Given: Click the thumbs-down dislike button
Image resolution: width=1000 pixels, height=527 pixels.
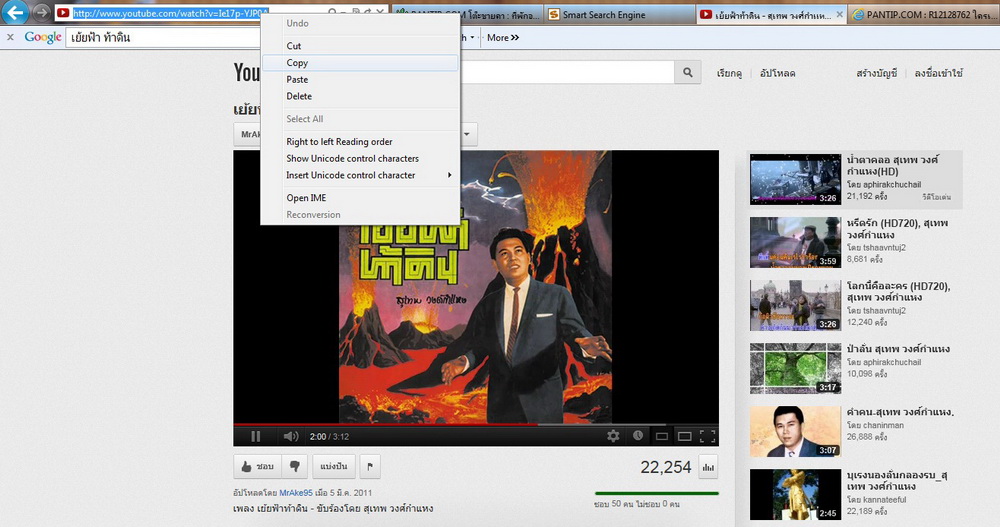Looking at the screenshot, I should [x=294, y=466].
